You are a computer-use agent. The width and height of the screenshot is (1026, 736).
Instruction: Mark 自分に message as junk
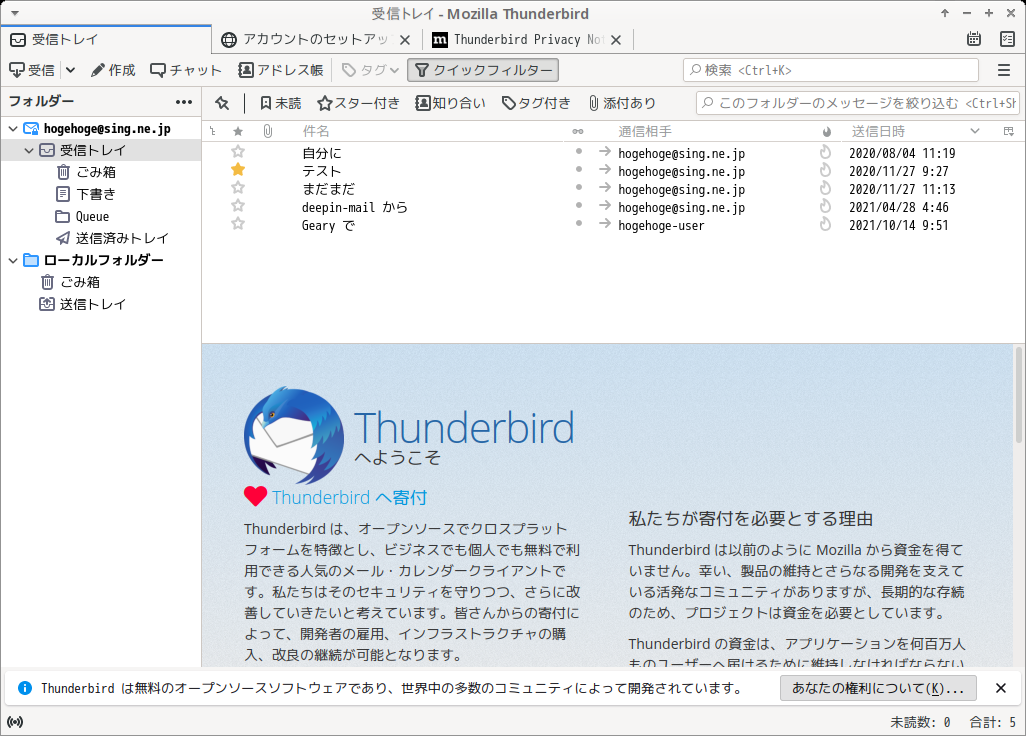tap(826, 152)
